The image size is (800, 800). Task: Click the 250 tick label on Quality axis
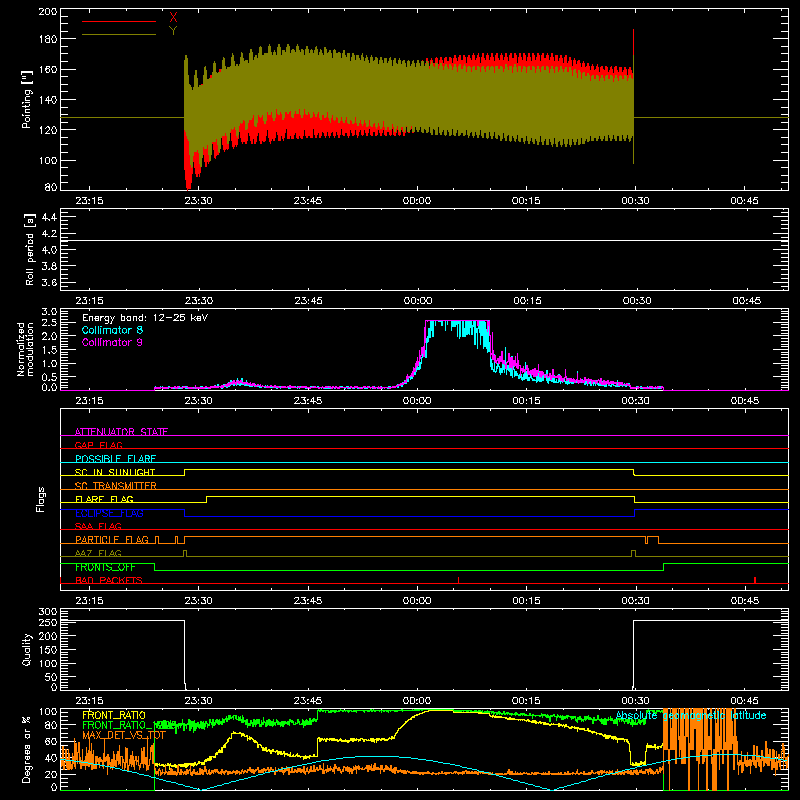click(48, 622)
